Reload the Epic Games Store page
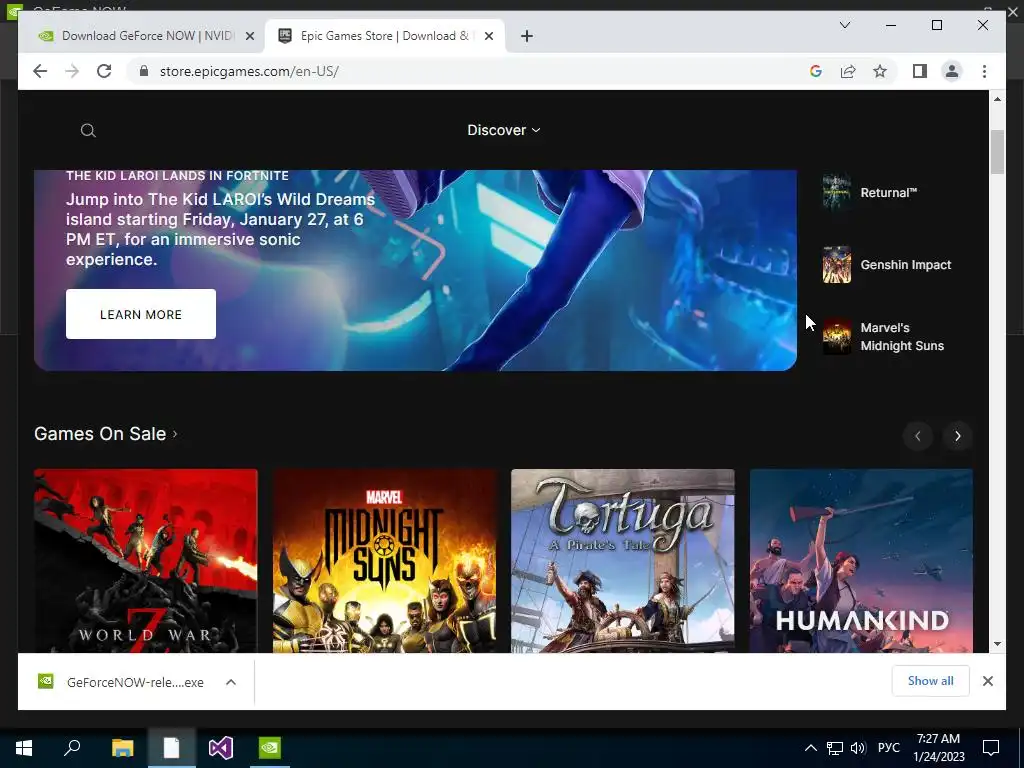 tap(104, 71)
